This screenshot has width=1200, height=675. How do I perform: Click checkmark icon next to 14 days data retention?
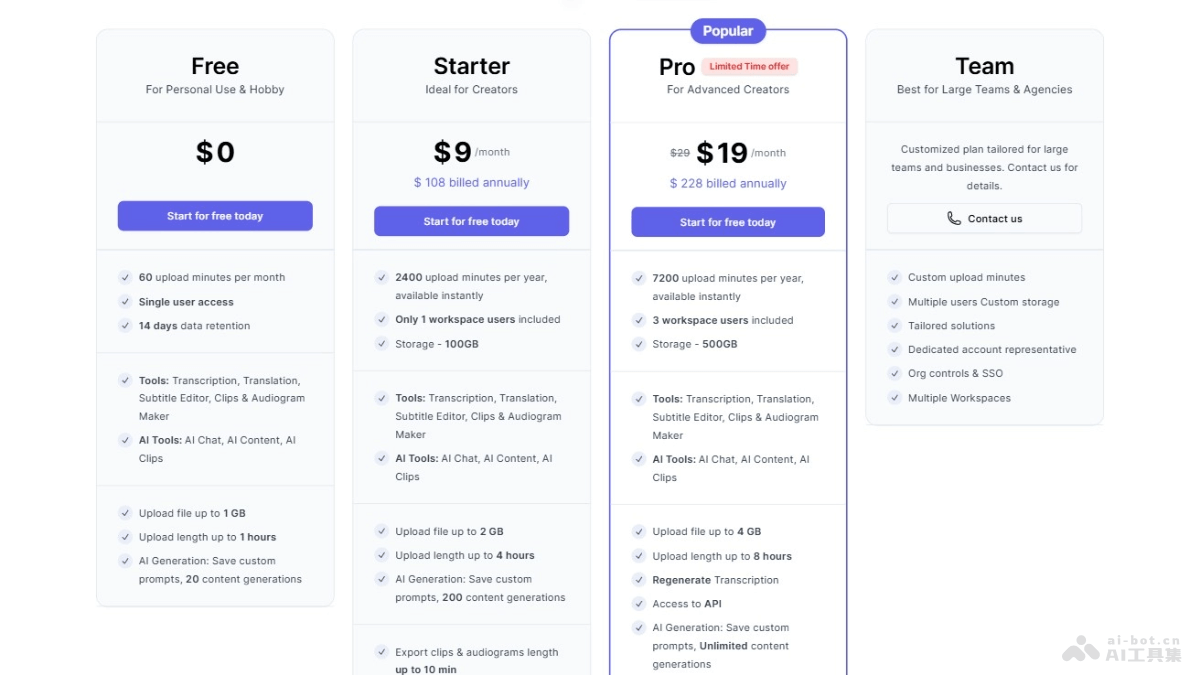pos(125,326)
